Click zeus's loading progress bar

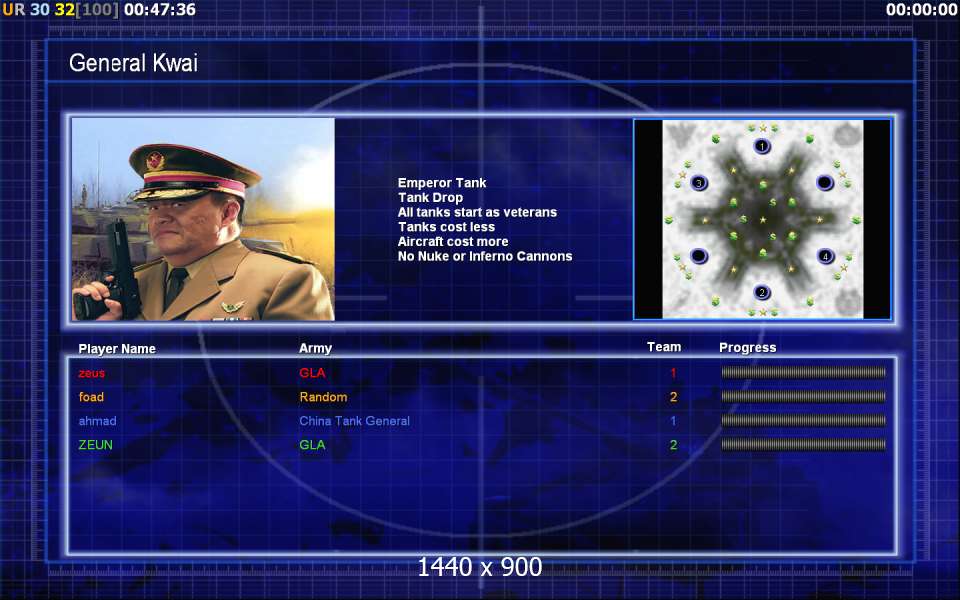point(803,372)
